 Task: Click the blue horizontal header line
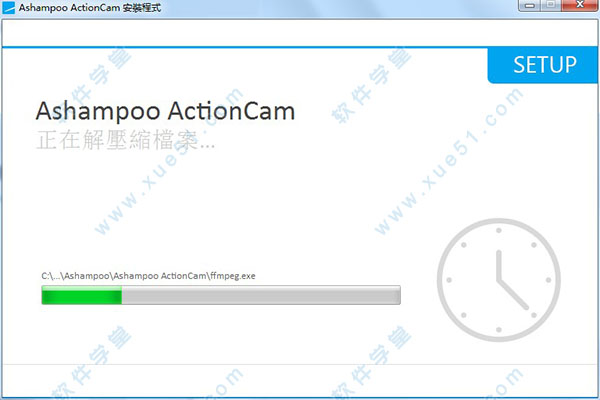tap(245, 47)
